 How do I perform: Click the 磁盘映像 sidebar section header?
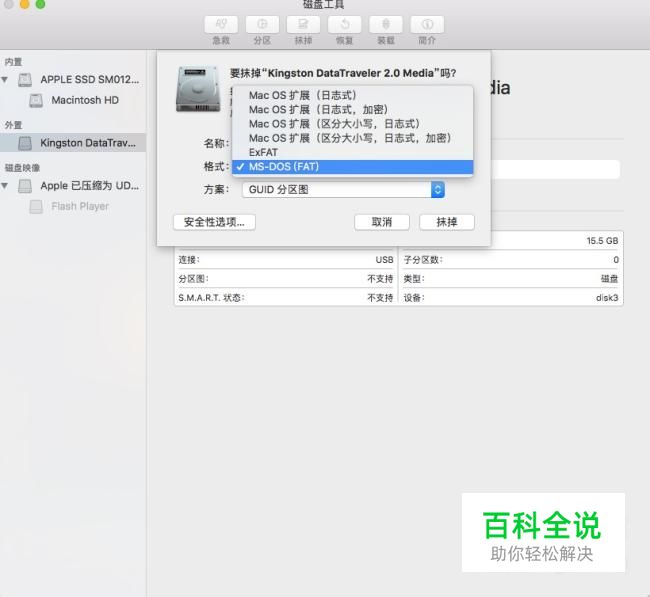click(x=22, y=168)
